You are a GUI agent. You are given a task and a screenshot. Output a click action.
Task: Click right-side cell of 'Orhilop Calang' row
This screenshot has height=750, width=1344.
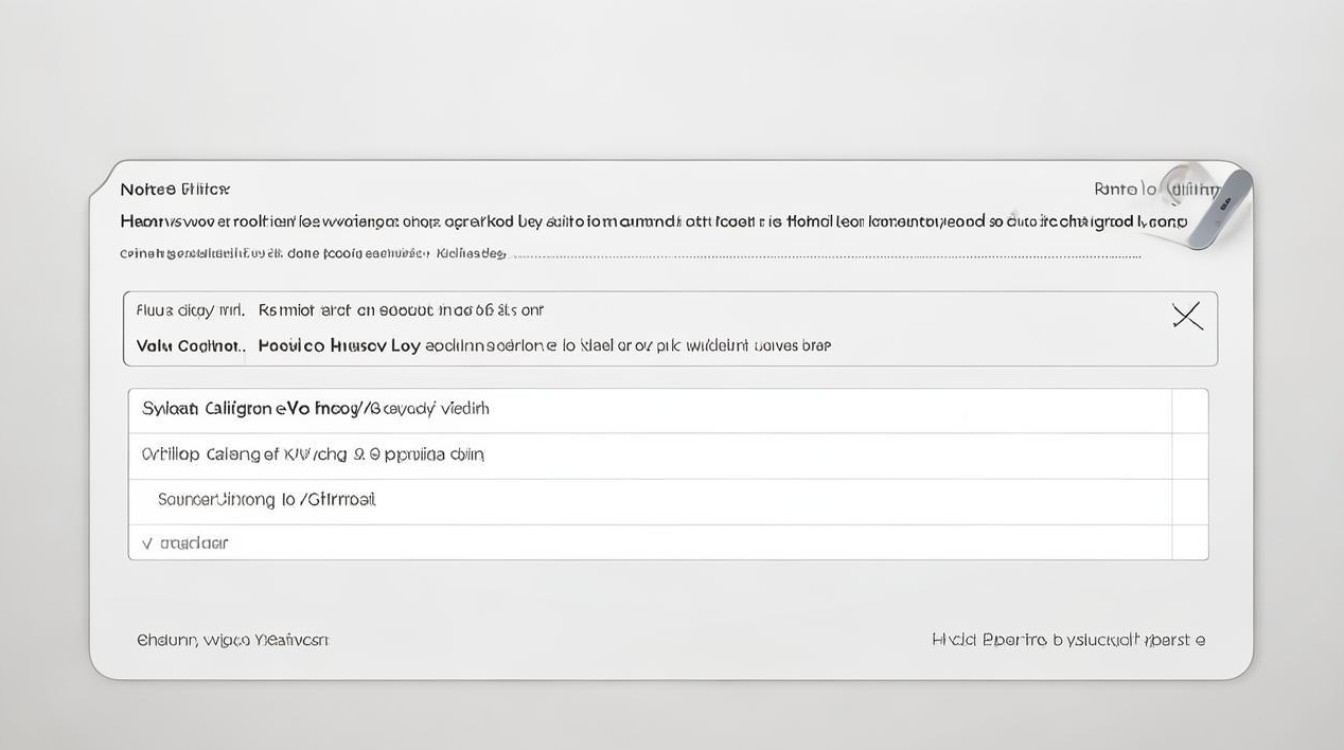coord(1189,455)
